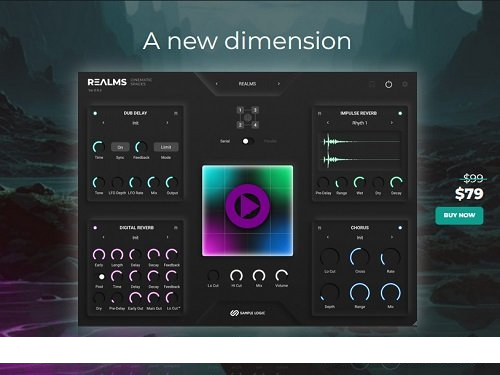The image size is (500, 375).
Task: Click the Sample Logic logo
Action: point(247,313)
